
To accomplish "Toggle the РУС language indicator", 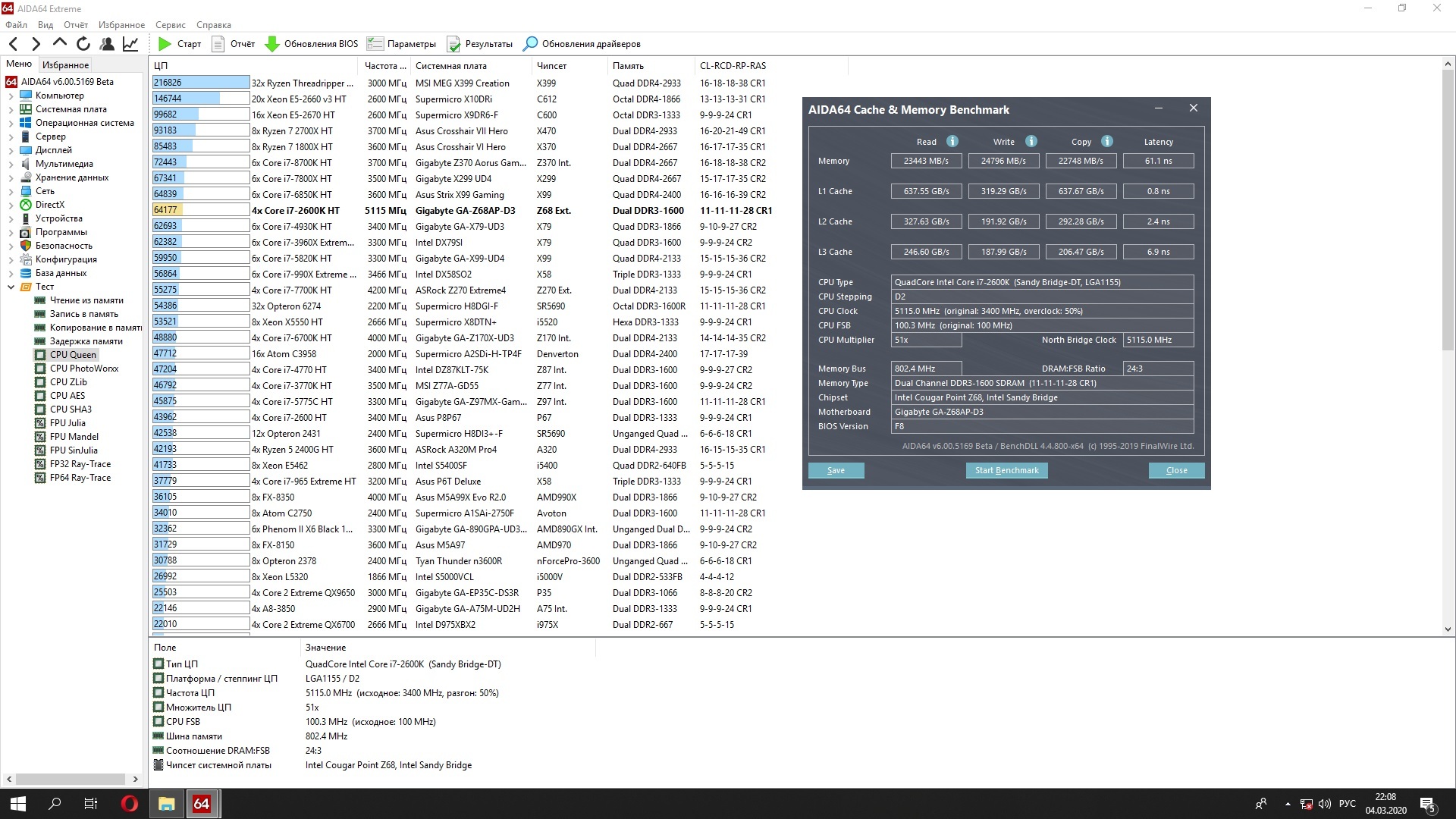I will tap(1348, 804).
